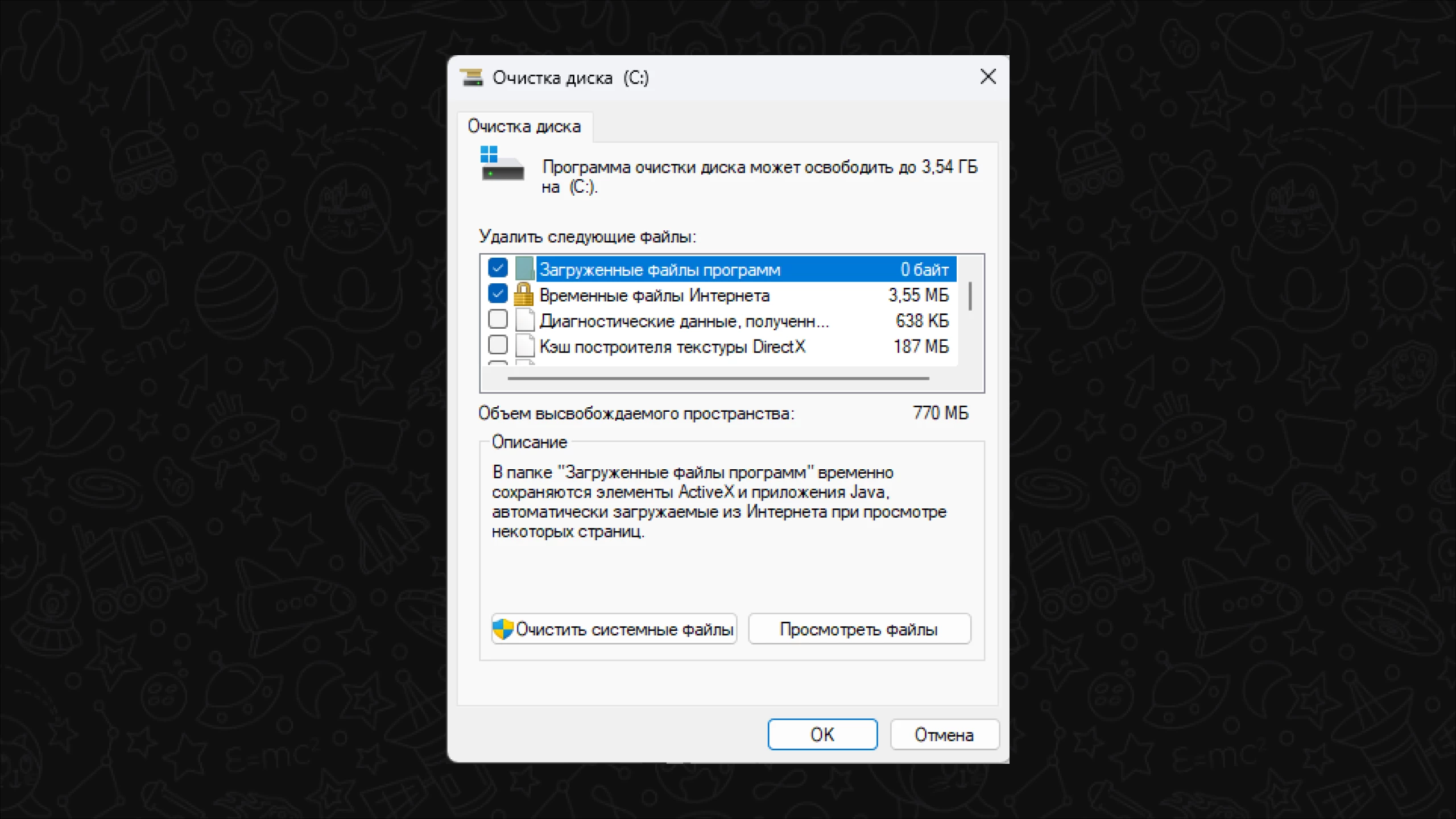1456x819 pixels.
Task: Click the shield icon on system files button
Action: point(503,629)
